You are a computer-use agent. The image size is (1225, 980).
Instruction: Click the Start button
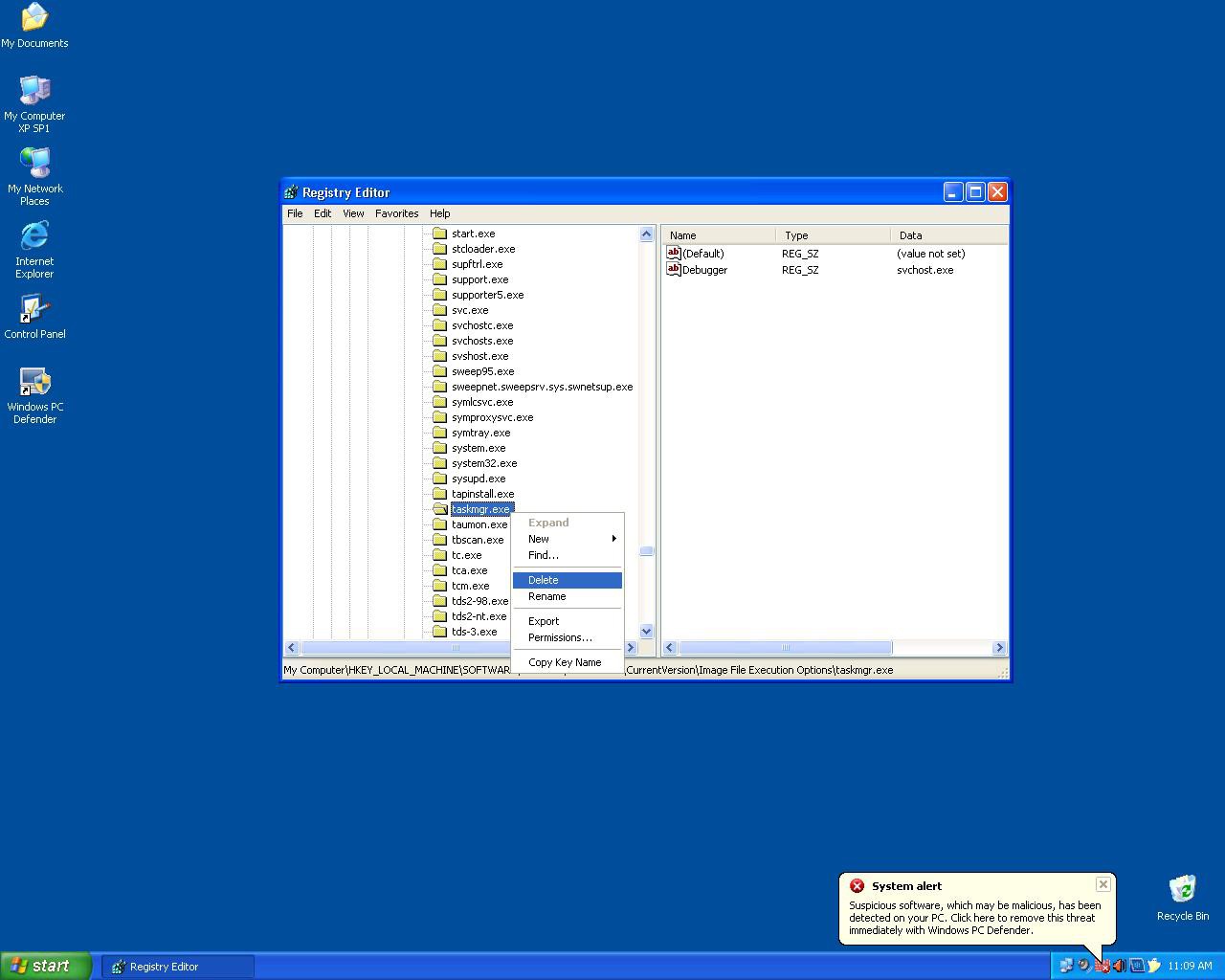coord(46,966)
